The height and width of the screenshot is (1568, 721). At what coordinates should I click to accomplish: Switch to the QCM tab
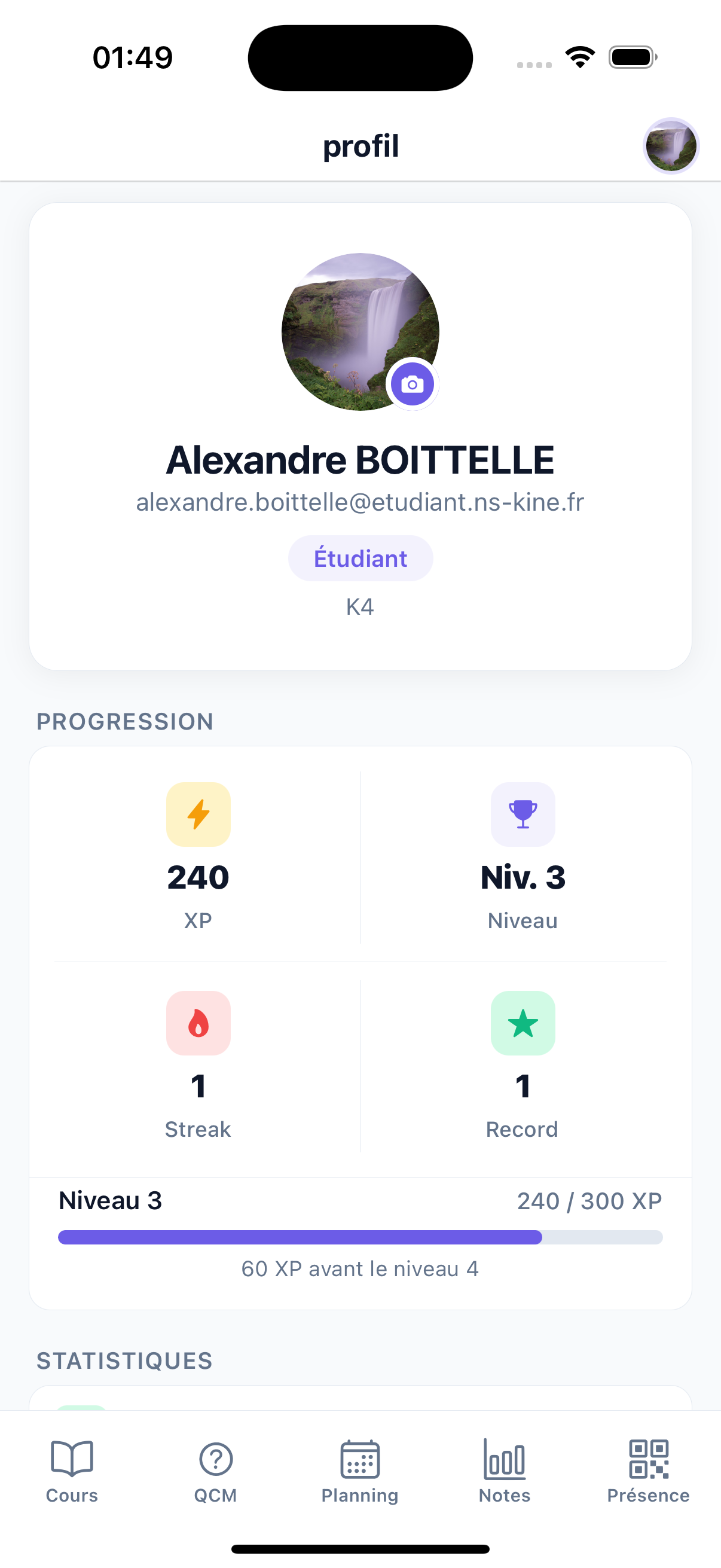coord(216,1471)
